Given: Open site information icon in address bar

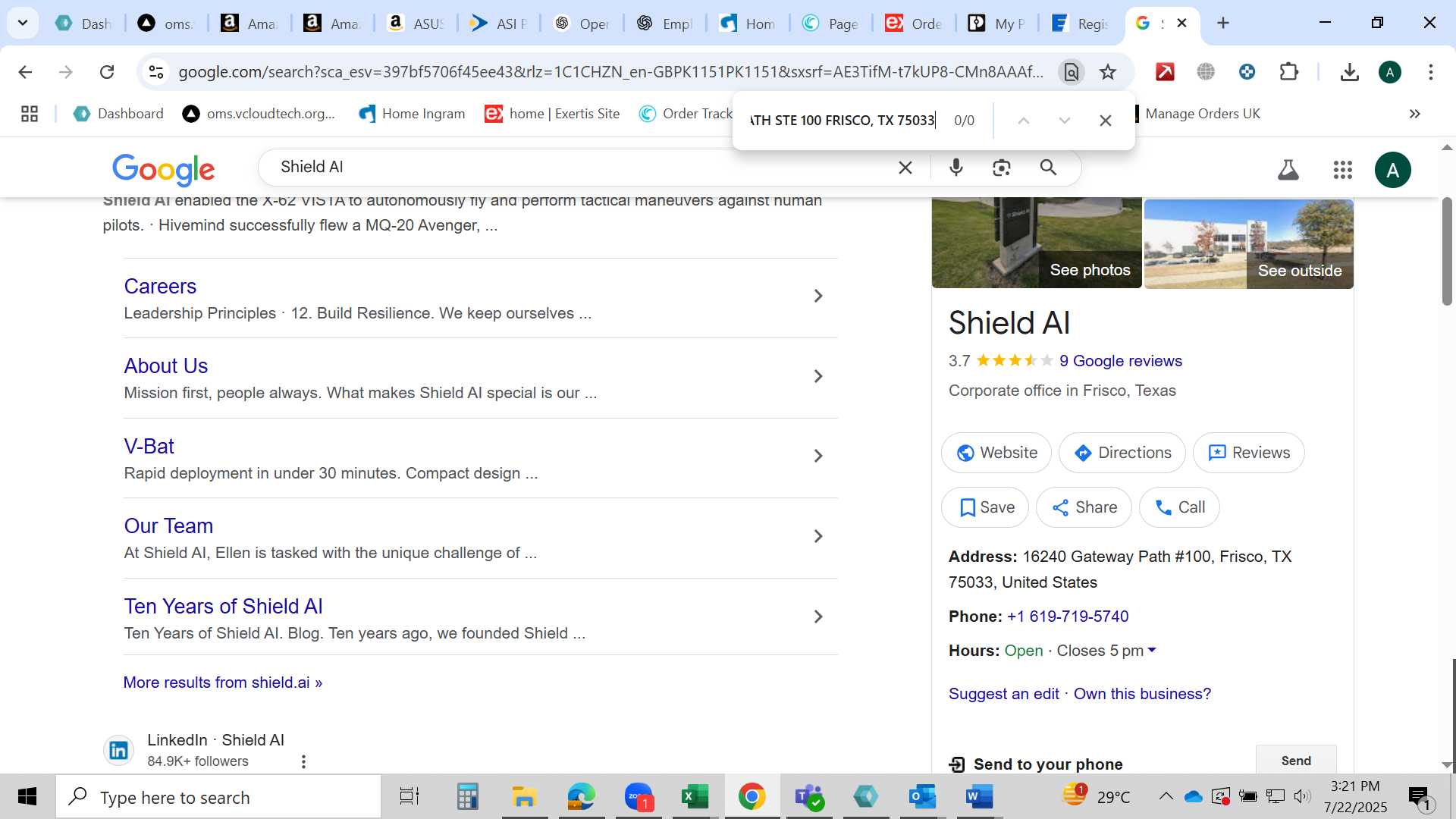Looking at the screenshot, I should click(155, 72).
